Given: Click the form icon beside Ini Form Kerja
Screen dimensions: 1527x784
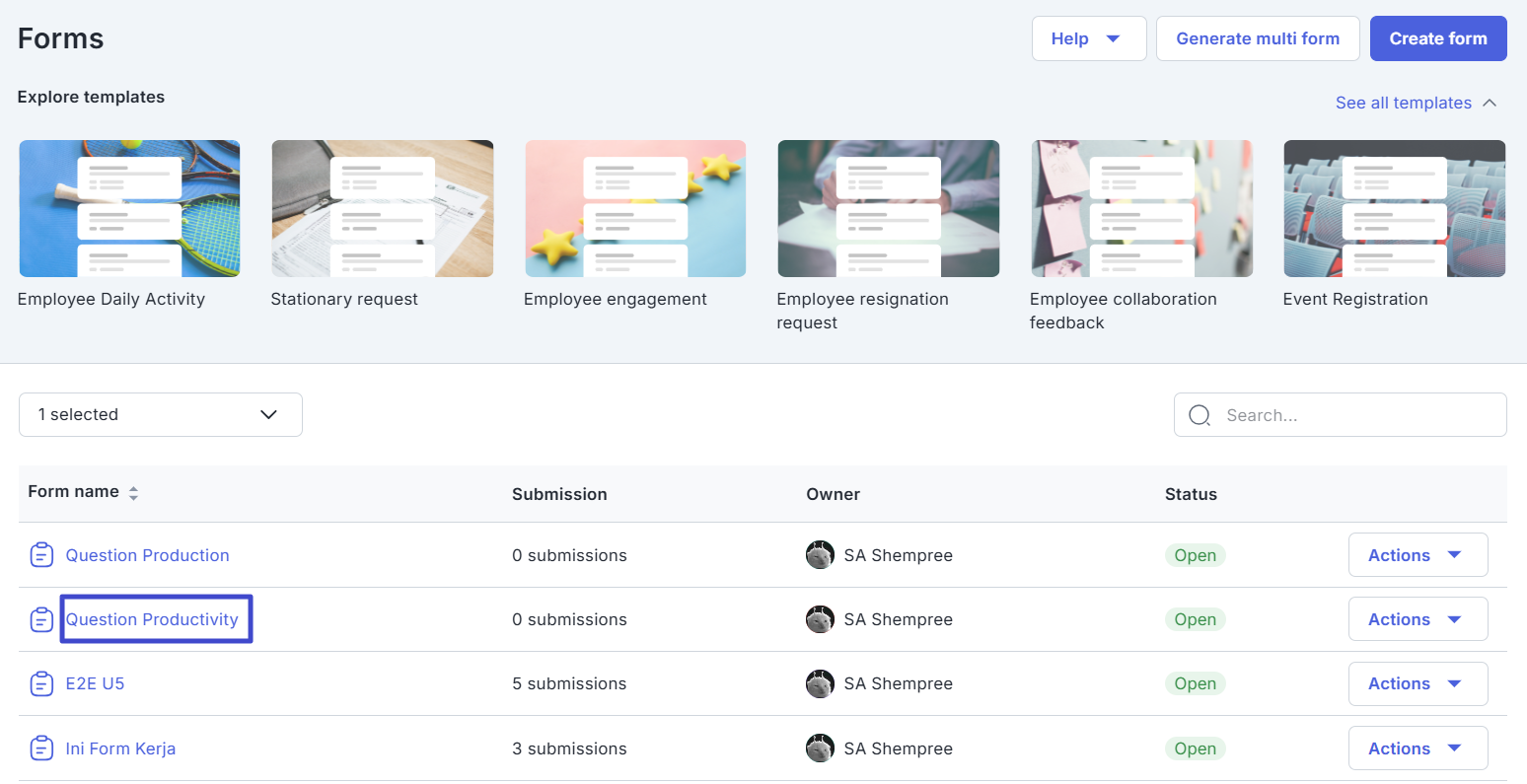Looking at the screenshot, I should [x=41, y=748].
